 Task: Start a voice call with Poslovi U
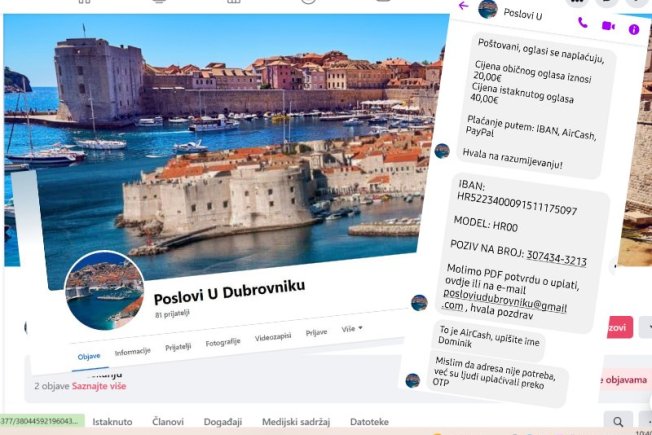pyautogui.click(x=583, y=23)
